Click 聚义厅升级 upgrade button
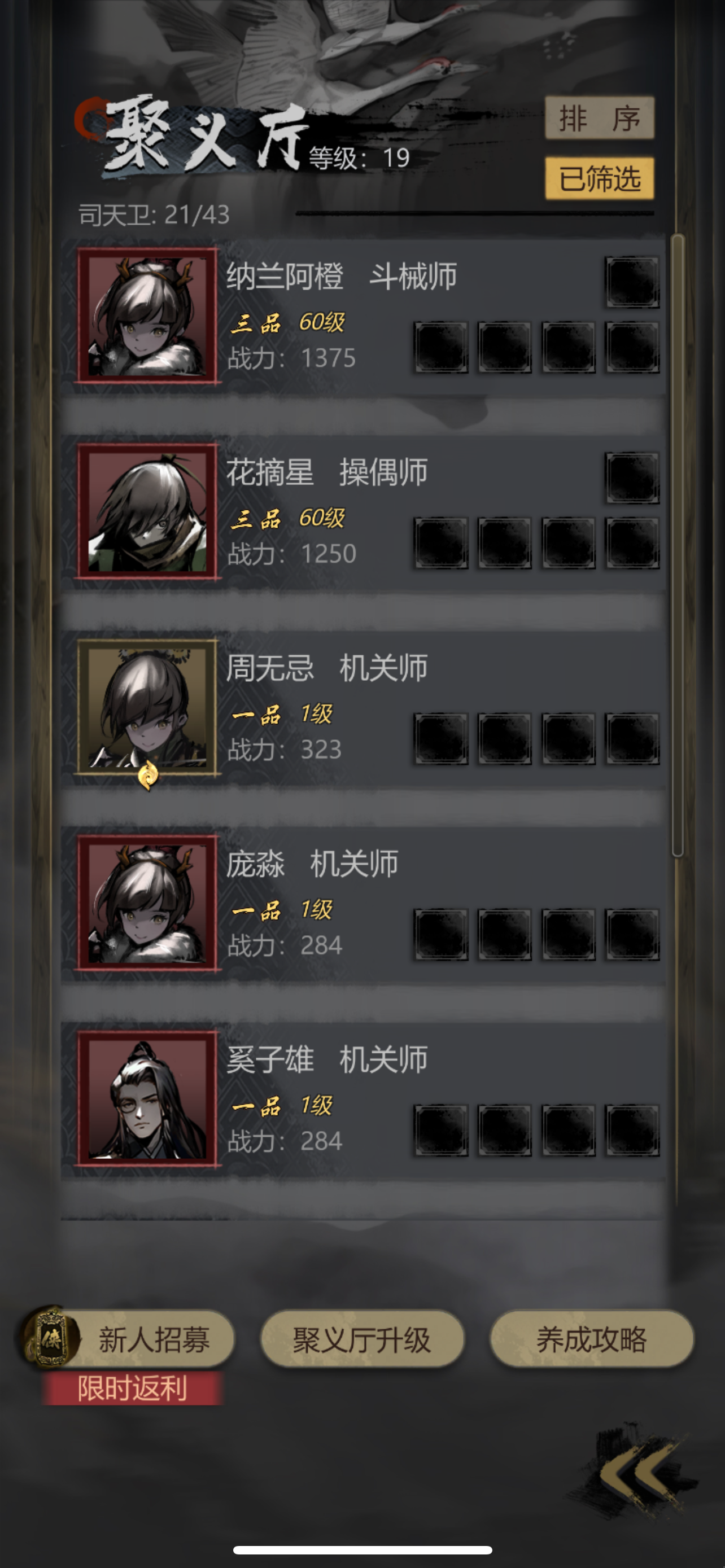The height and width of the screenshot is (1568, 725). pyautogui.click(x=362, y=1339)
